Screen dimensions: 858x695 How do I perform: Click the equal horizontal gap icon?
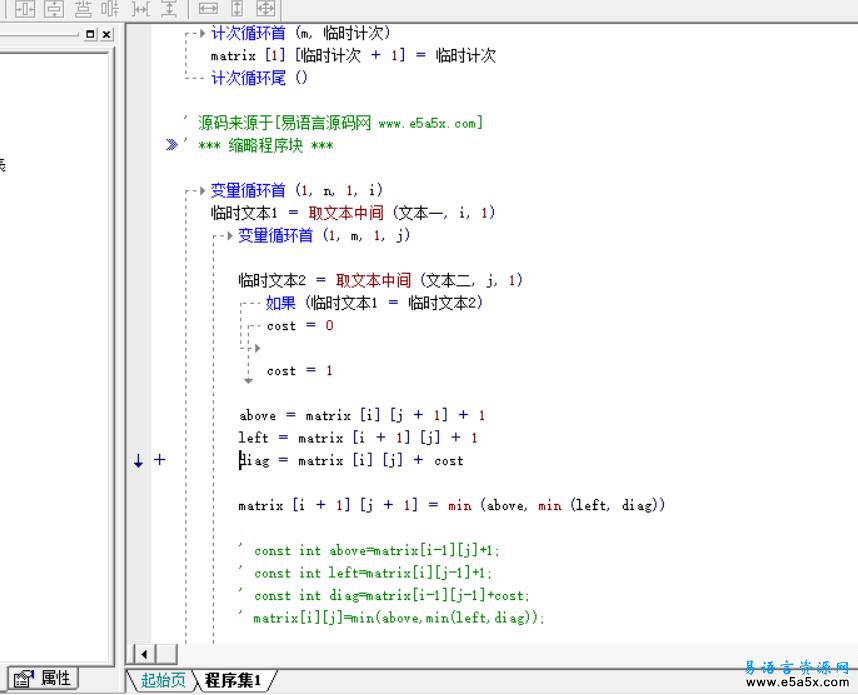coord(141,8)
